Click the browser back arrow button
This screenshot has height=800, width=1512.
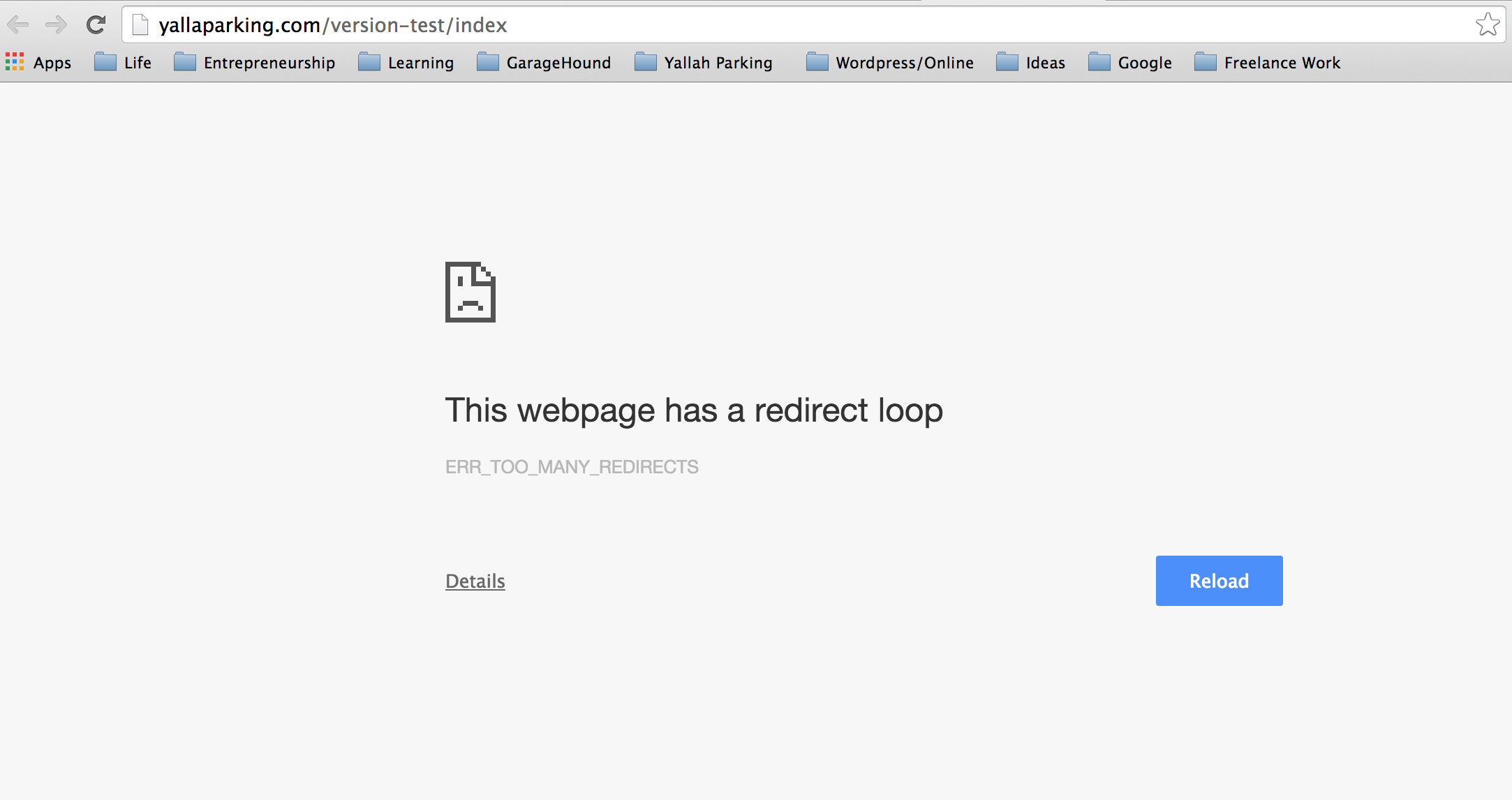click(x=18, y=25)
